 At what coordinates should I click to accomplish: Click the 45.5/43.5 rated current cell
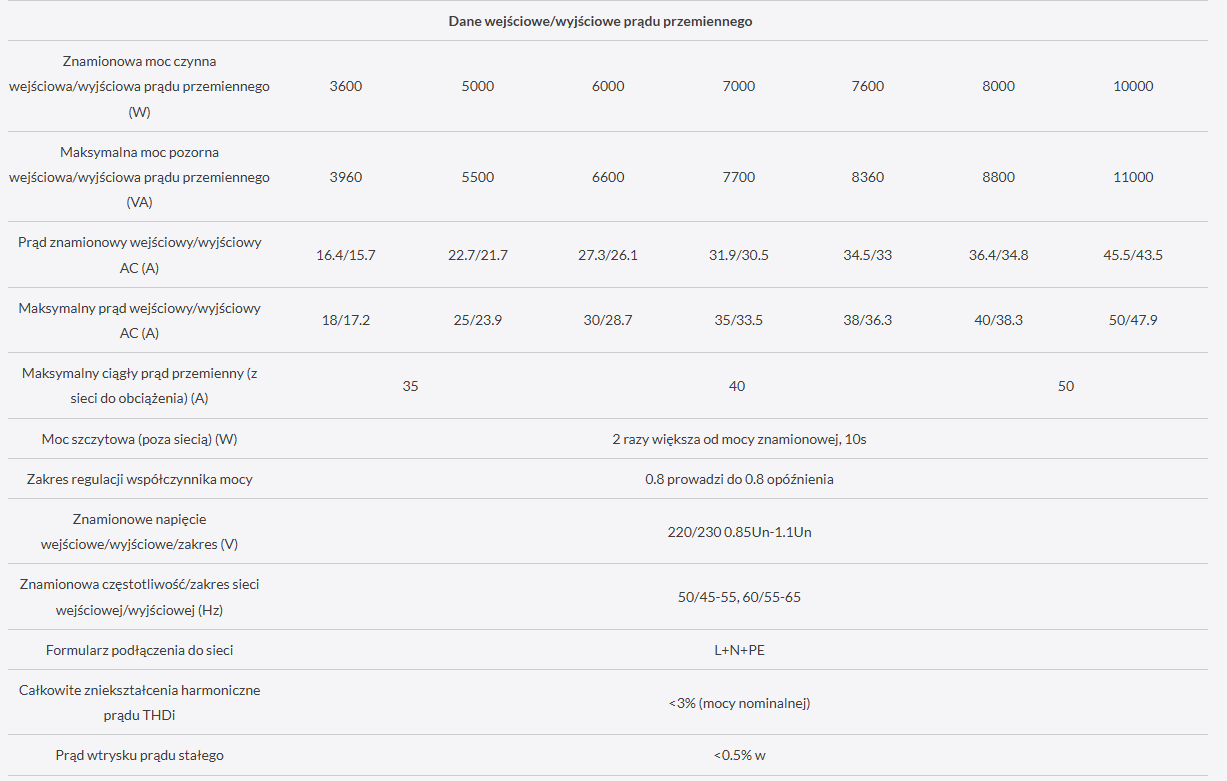click(1133, 255)
